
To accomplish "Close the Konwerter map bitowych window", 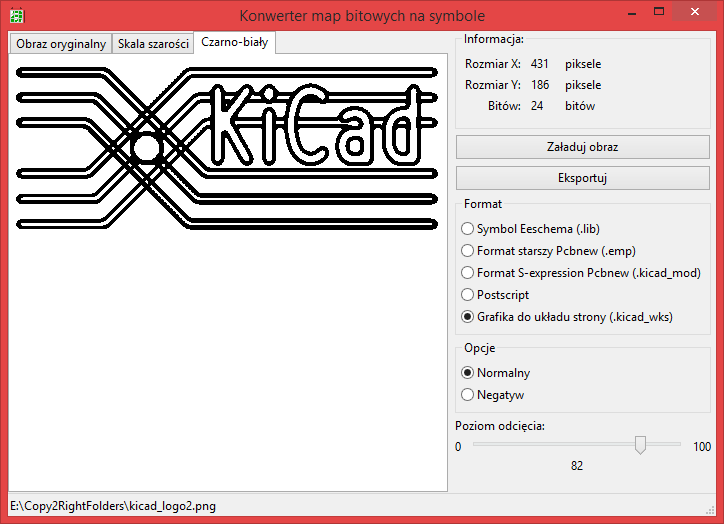I will (694, 12).
